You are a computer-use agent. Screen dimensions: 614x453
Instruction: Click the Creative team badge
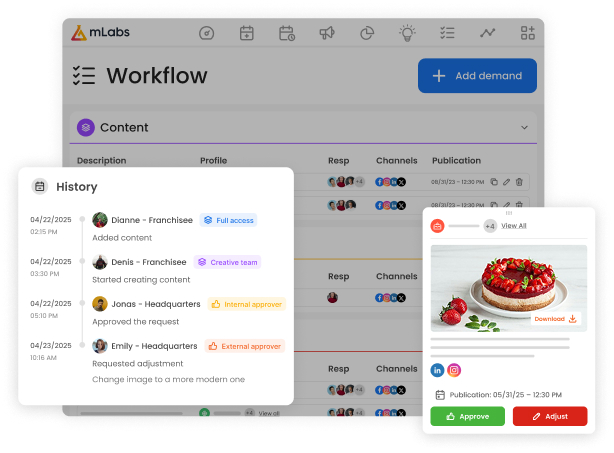click(x=228, y=262)
